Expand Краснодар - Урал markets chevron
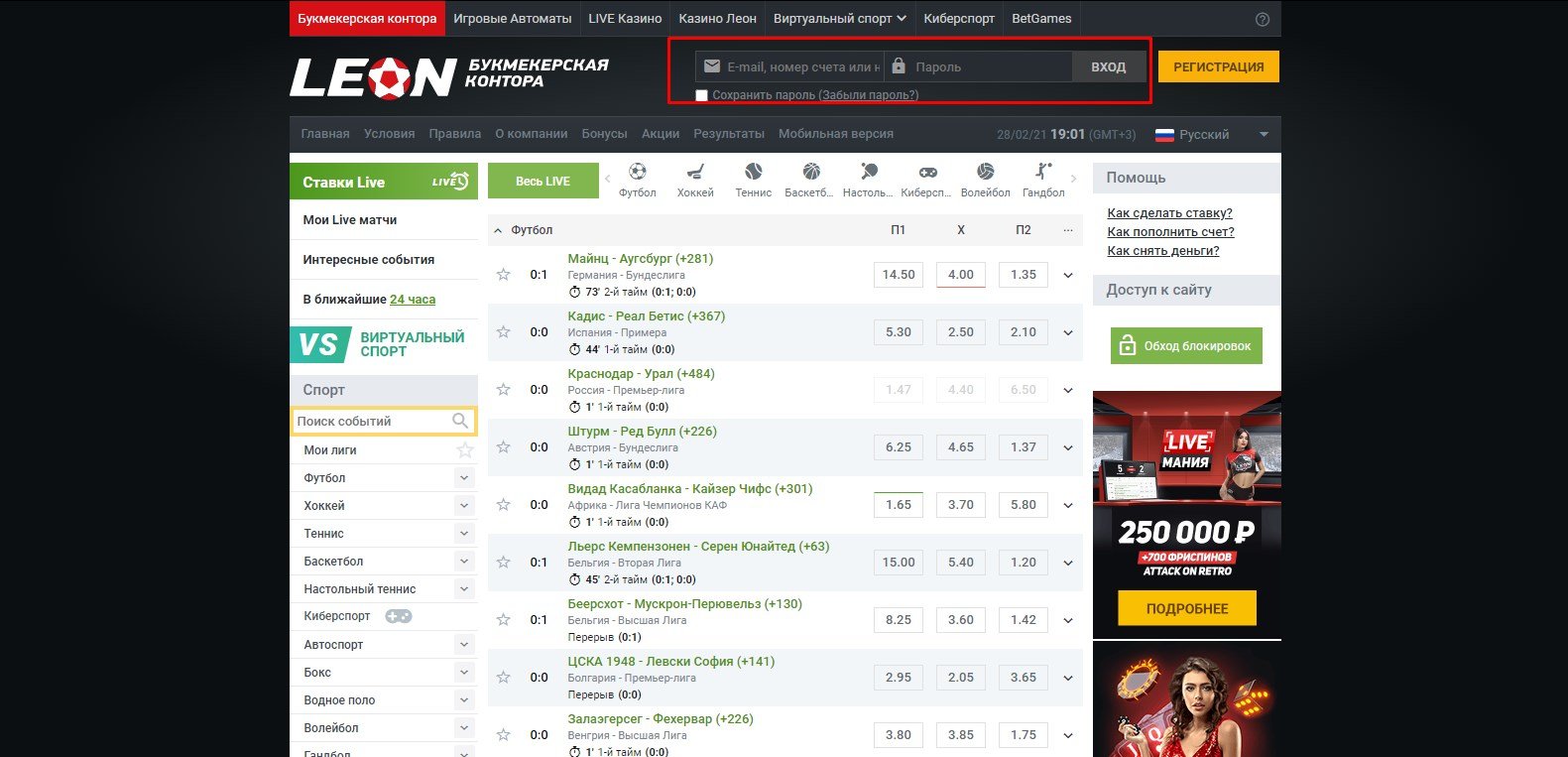The height and width of the screenshot is (757, 1568). click(1068, 391)
